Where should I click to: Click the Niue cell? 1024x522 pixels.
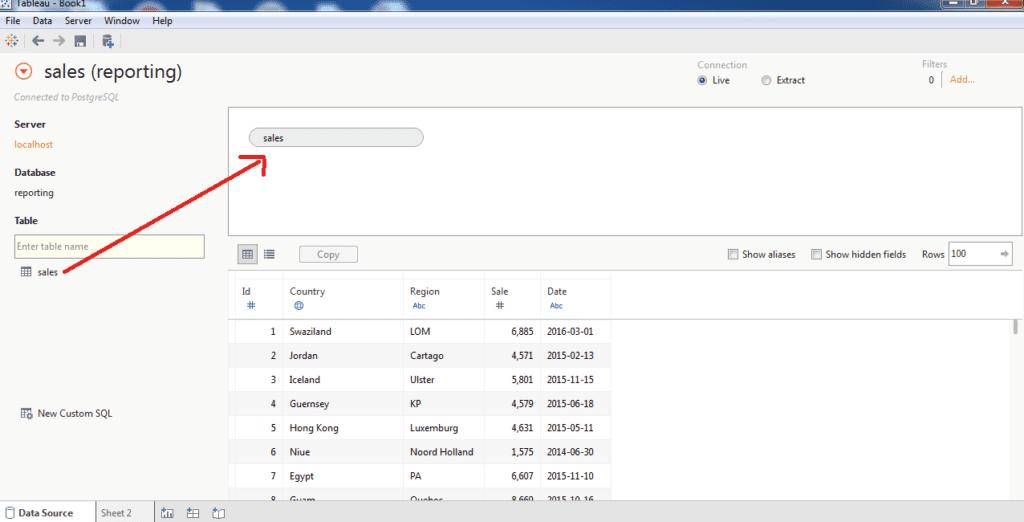point(343,452)
